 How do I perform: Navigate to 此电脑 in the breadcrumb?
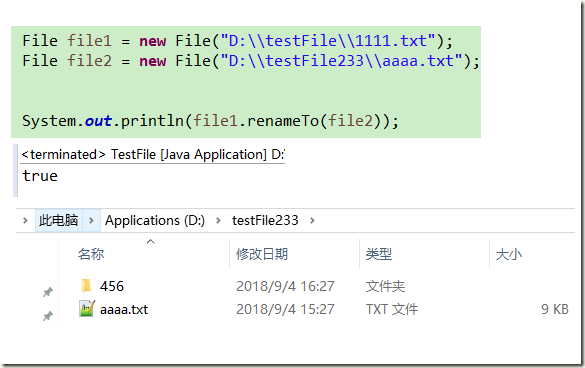[59, 221]
